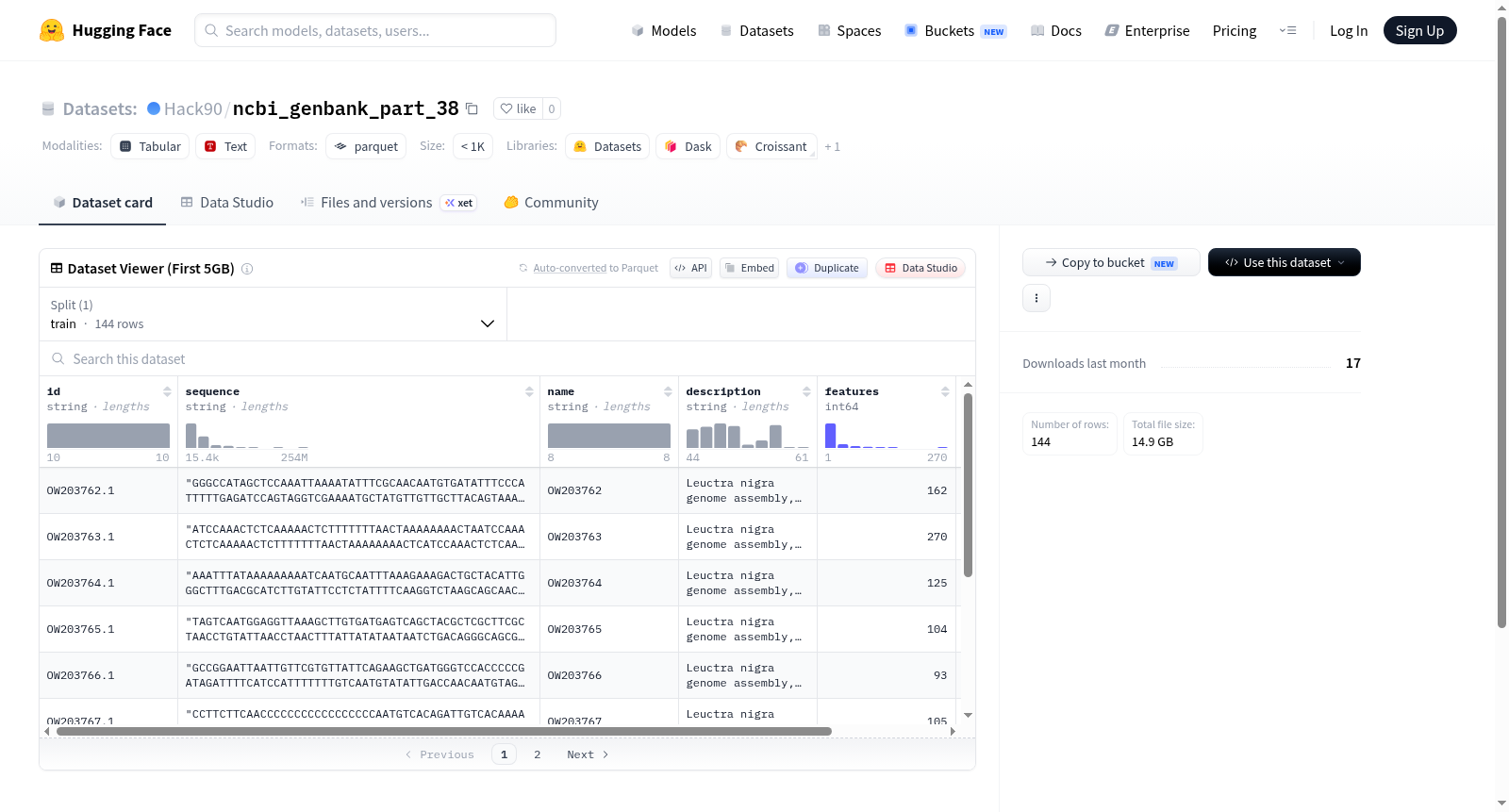Viewport: 1509px width, 812px height.
Task: Copy dataset name with the copy icon
Action: 473,108
